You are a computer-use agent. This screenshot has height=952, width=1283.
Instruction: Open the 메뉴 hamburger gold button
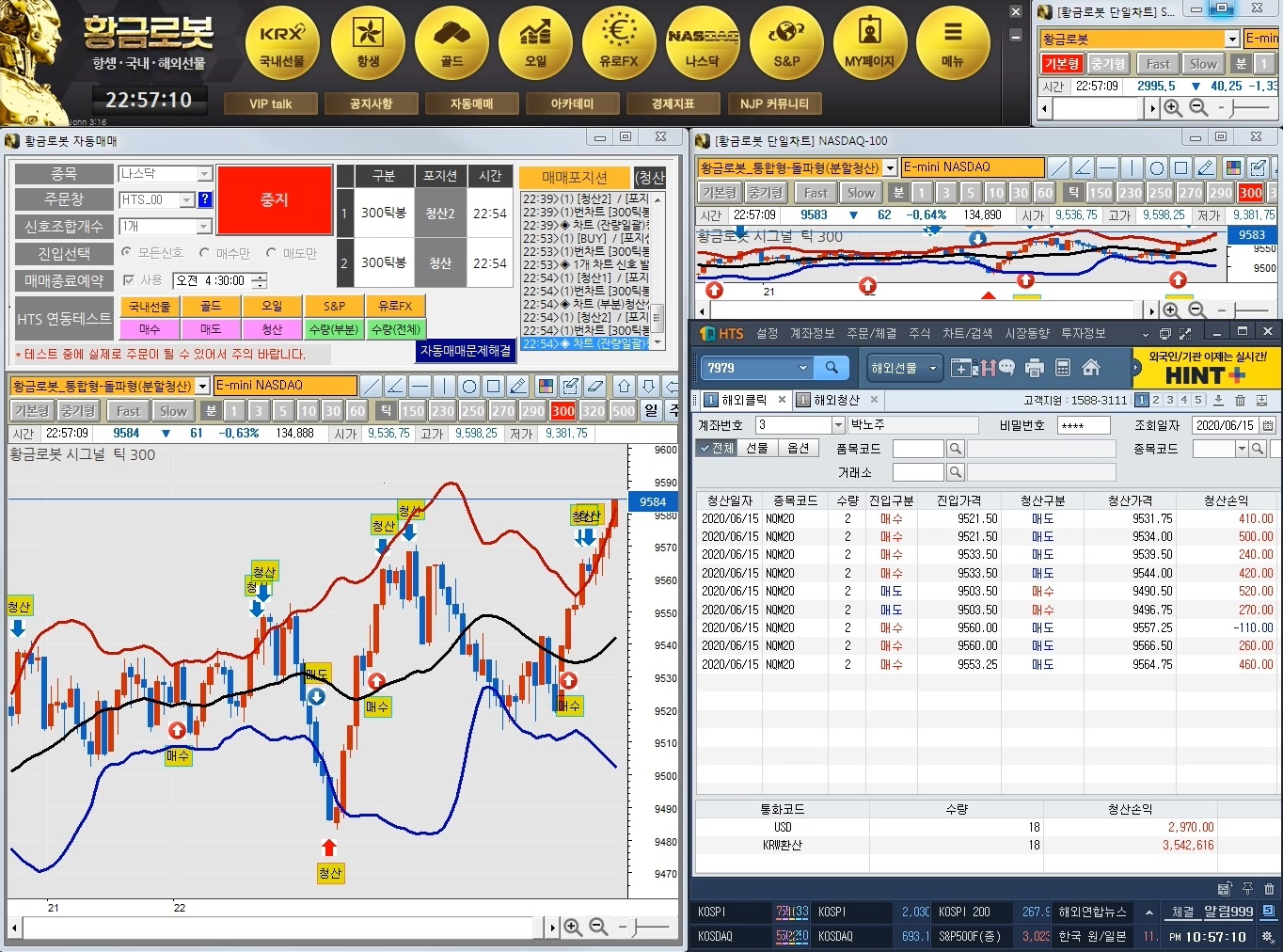pyautogui.click(x=953, y=43)
